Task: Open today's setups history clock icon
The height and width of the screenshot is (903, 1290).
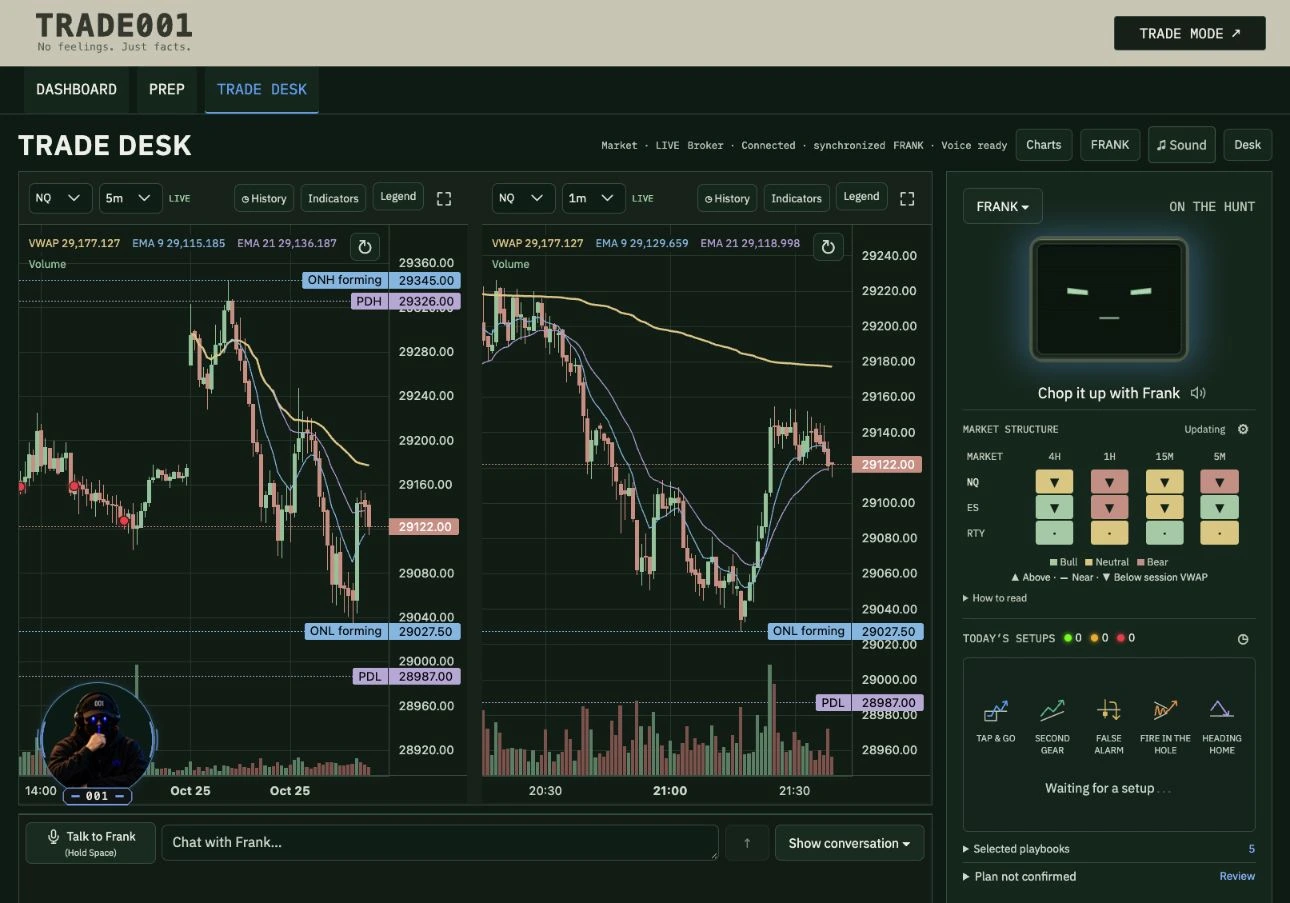Action: tap(1243, 639)
